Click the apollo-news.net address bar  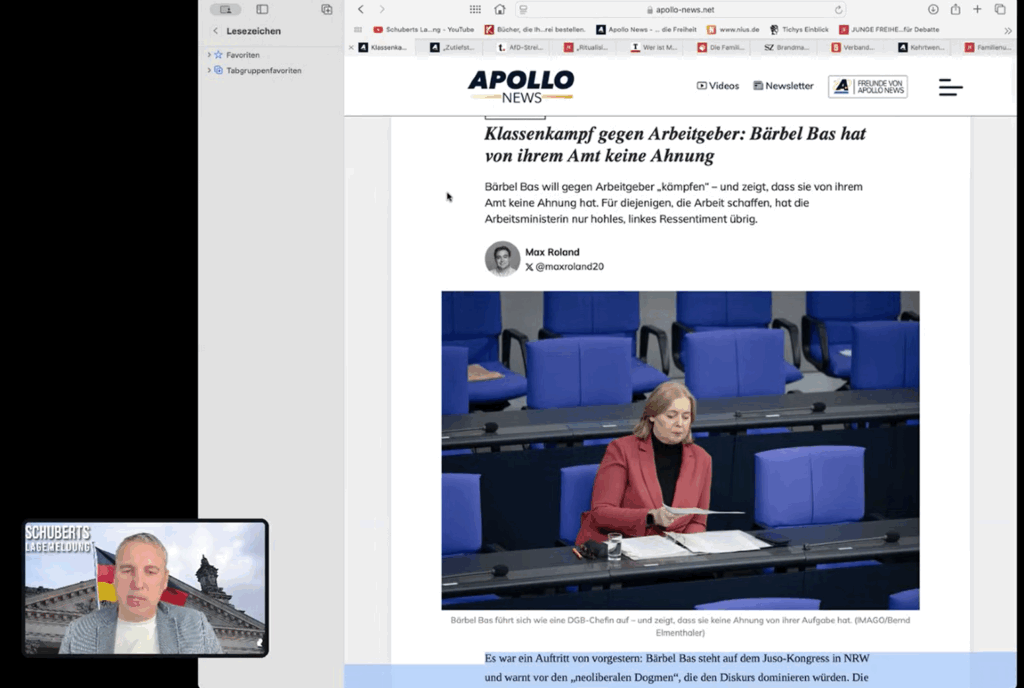pos(680,9)
